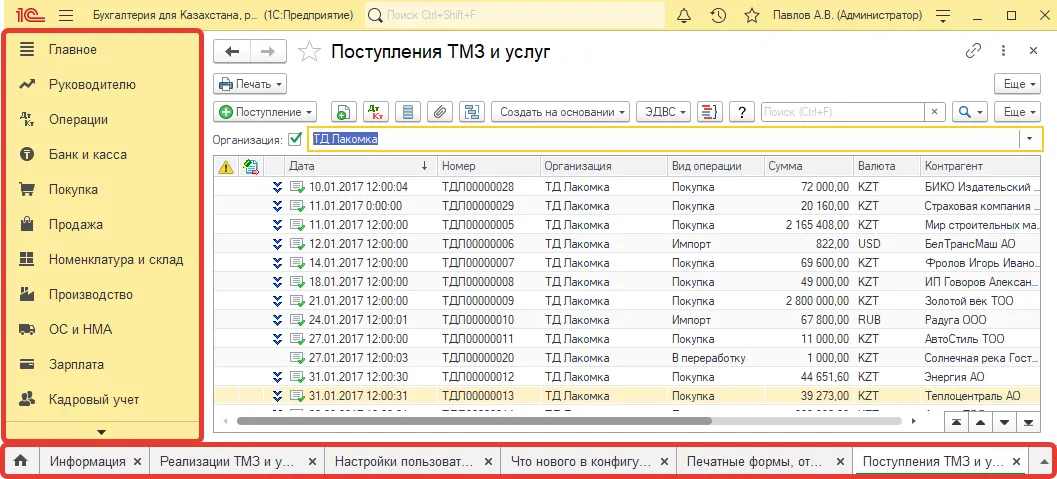Open attached files via paperclip icon
The image size is (1057, 479).
(440, 113)
